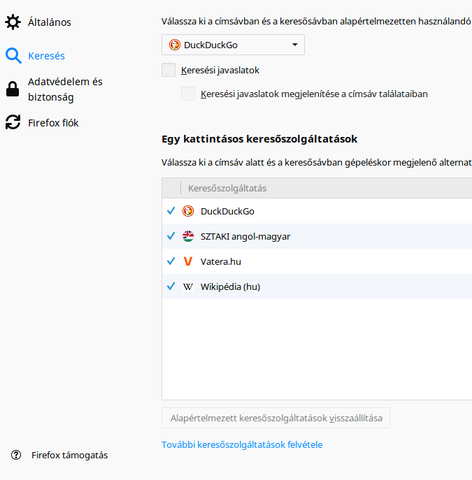Open További keresőszolgáltatások felvétele link
472x480 pixels.
point(242,445)
